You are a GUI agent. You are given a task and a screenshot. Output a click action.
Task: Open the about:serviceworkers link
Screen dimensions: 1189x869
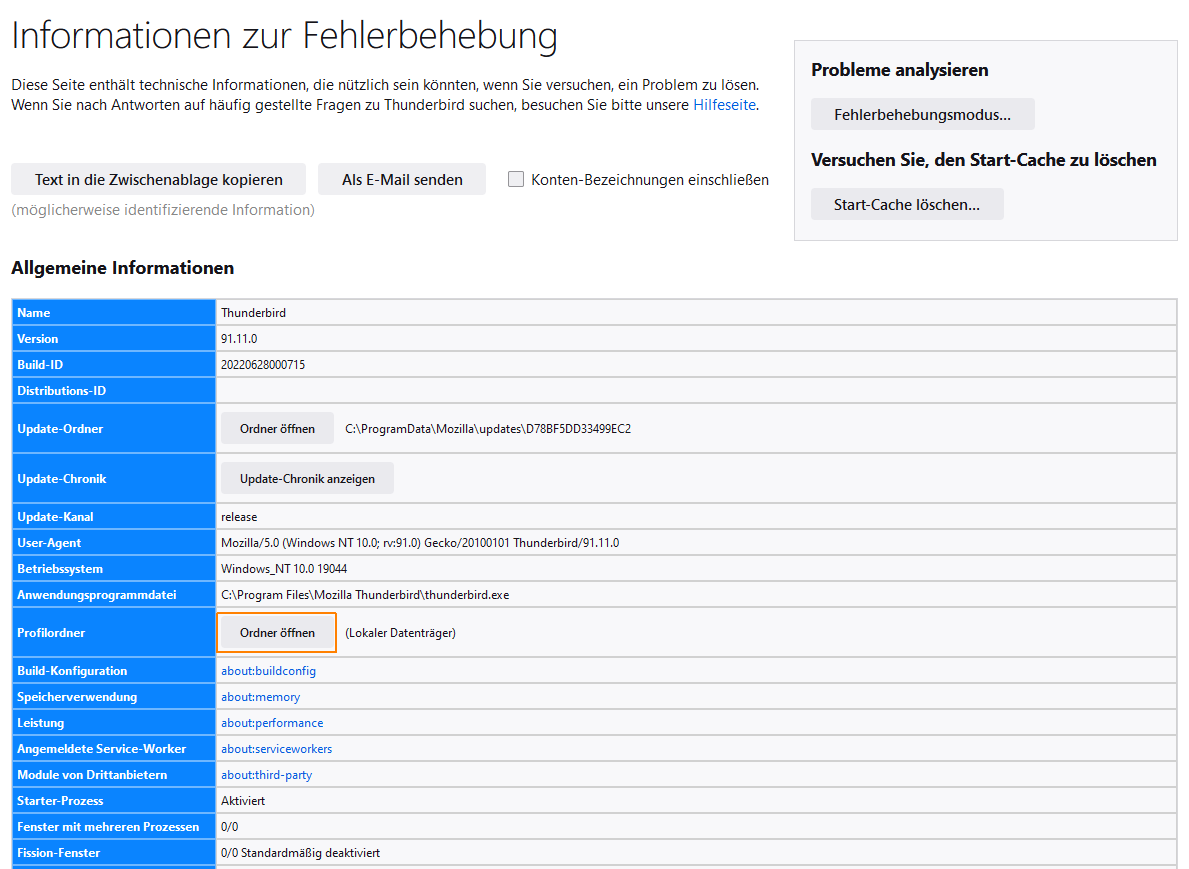coord(276,749)
